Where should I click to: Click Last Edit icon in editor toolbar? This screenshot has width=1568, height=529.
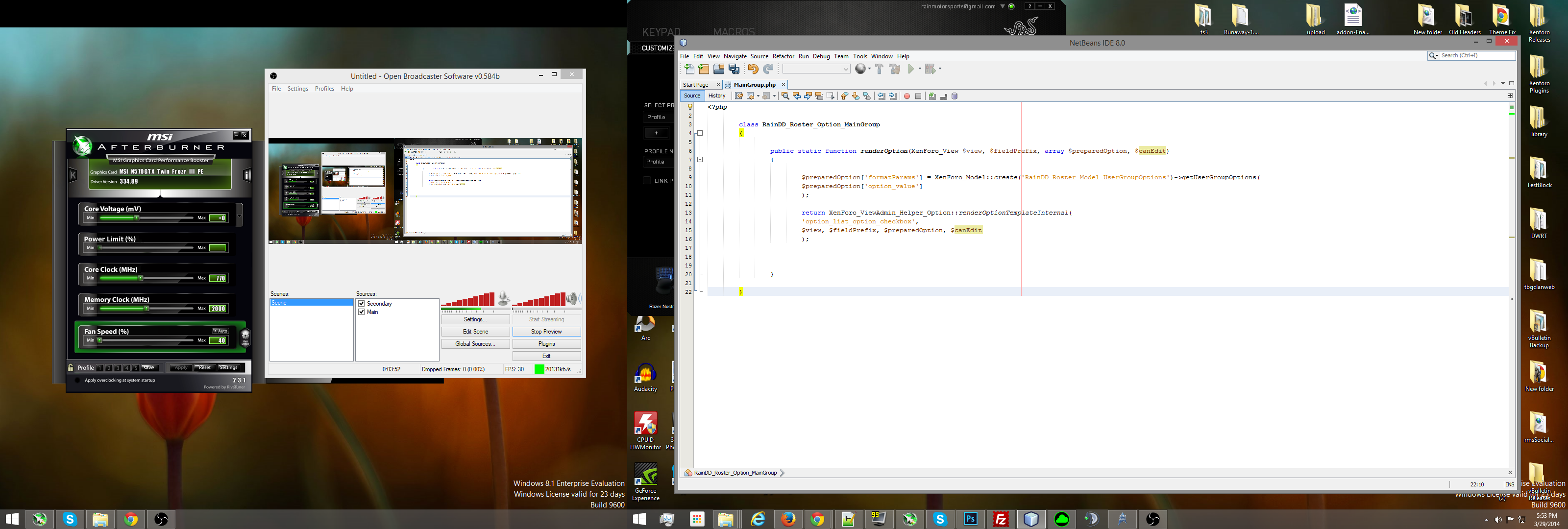pos(738,96)
